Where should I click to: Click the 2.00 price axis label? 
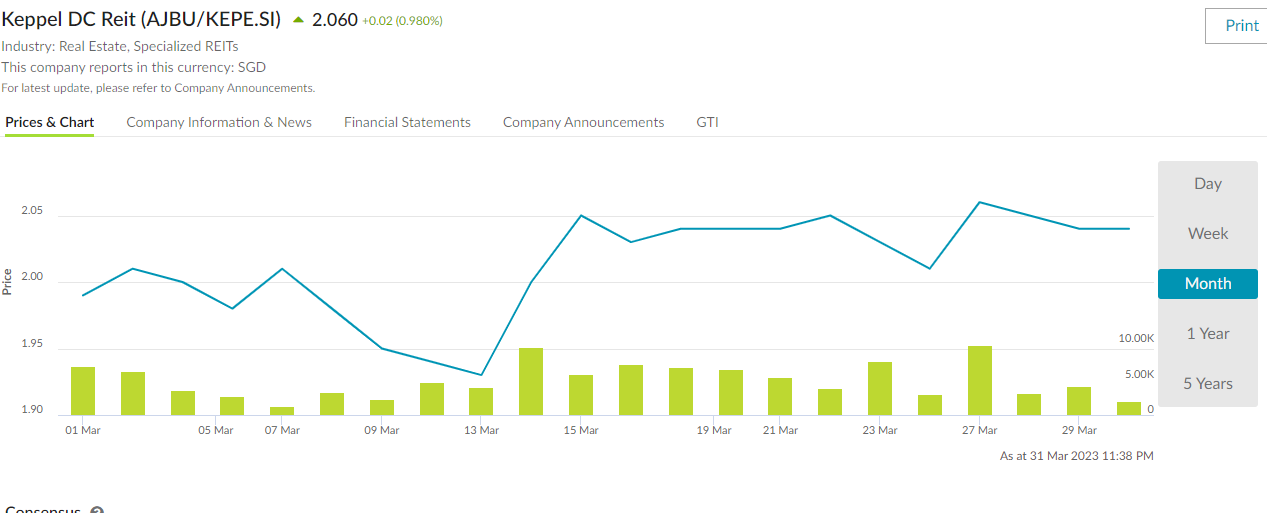pyautogui.click(x=33, y=278)
